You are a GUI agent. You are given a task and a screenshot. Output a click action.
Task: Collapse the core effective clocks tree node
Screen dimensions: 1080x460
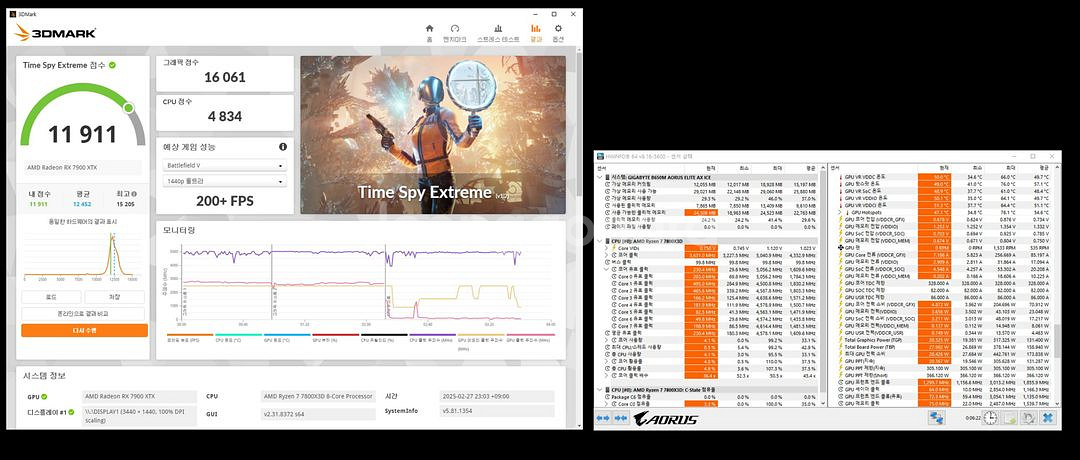(x=606, y=269)
